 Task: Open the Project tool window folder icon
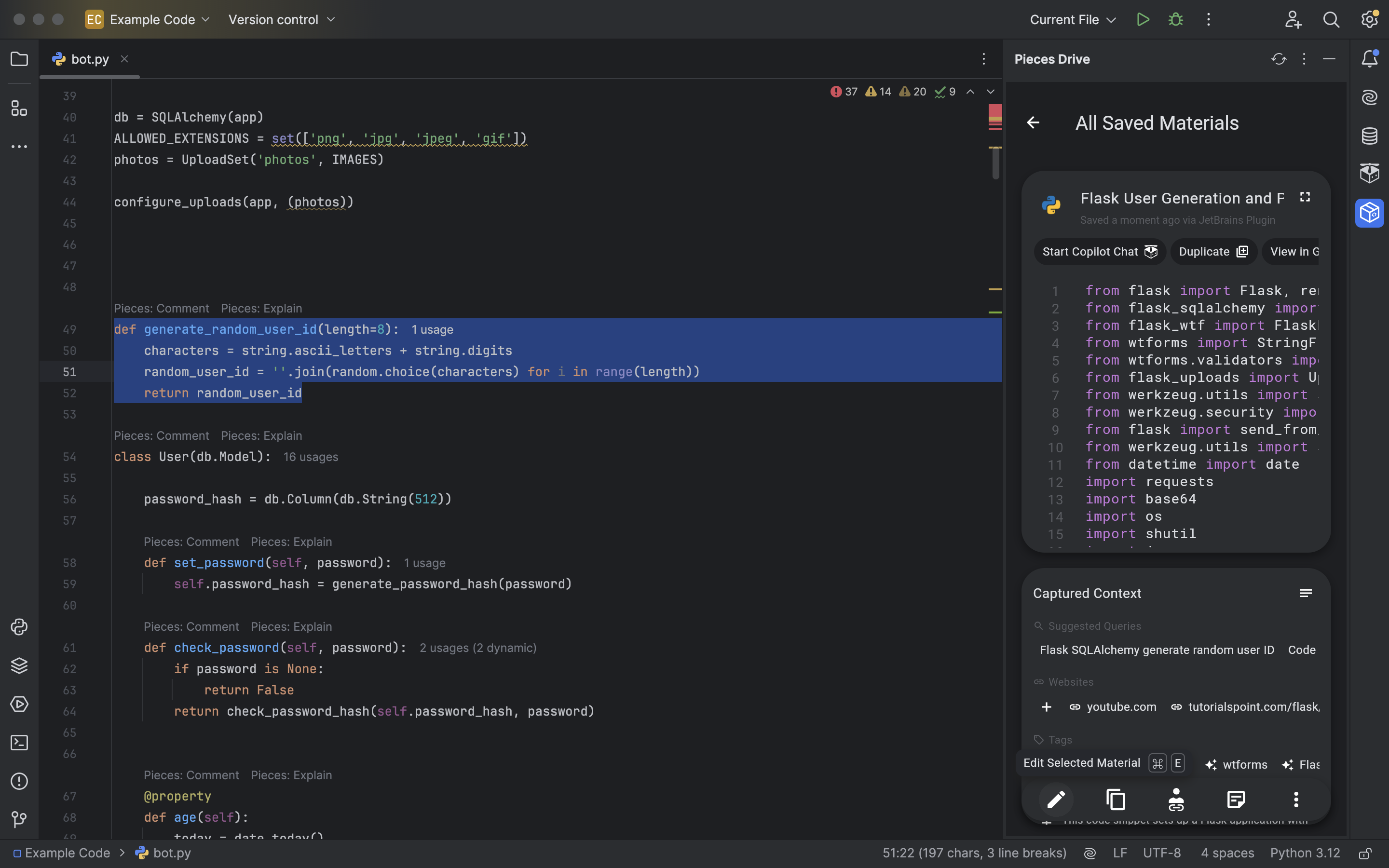[x=19, y=59]
